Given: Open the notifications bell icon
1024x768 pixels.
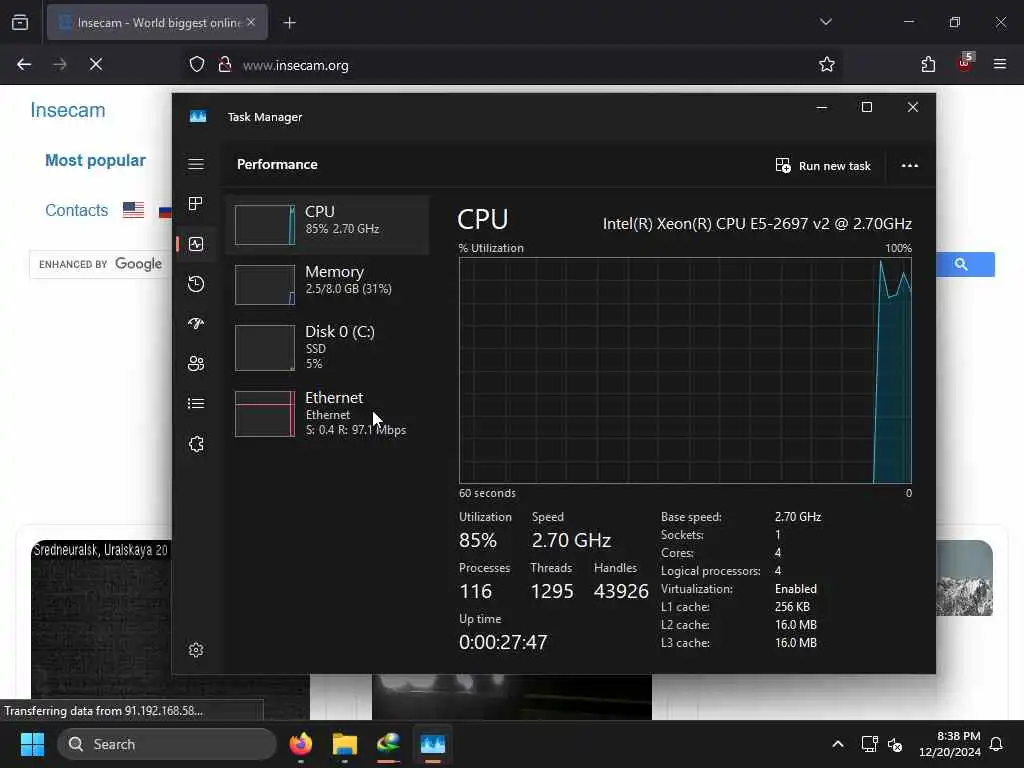Looking at the screenshot, I should coord(997,744).
